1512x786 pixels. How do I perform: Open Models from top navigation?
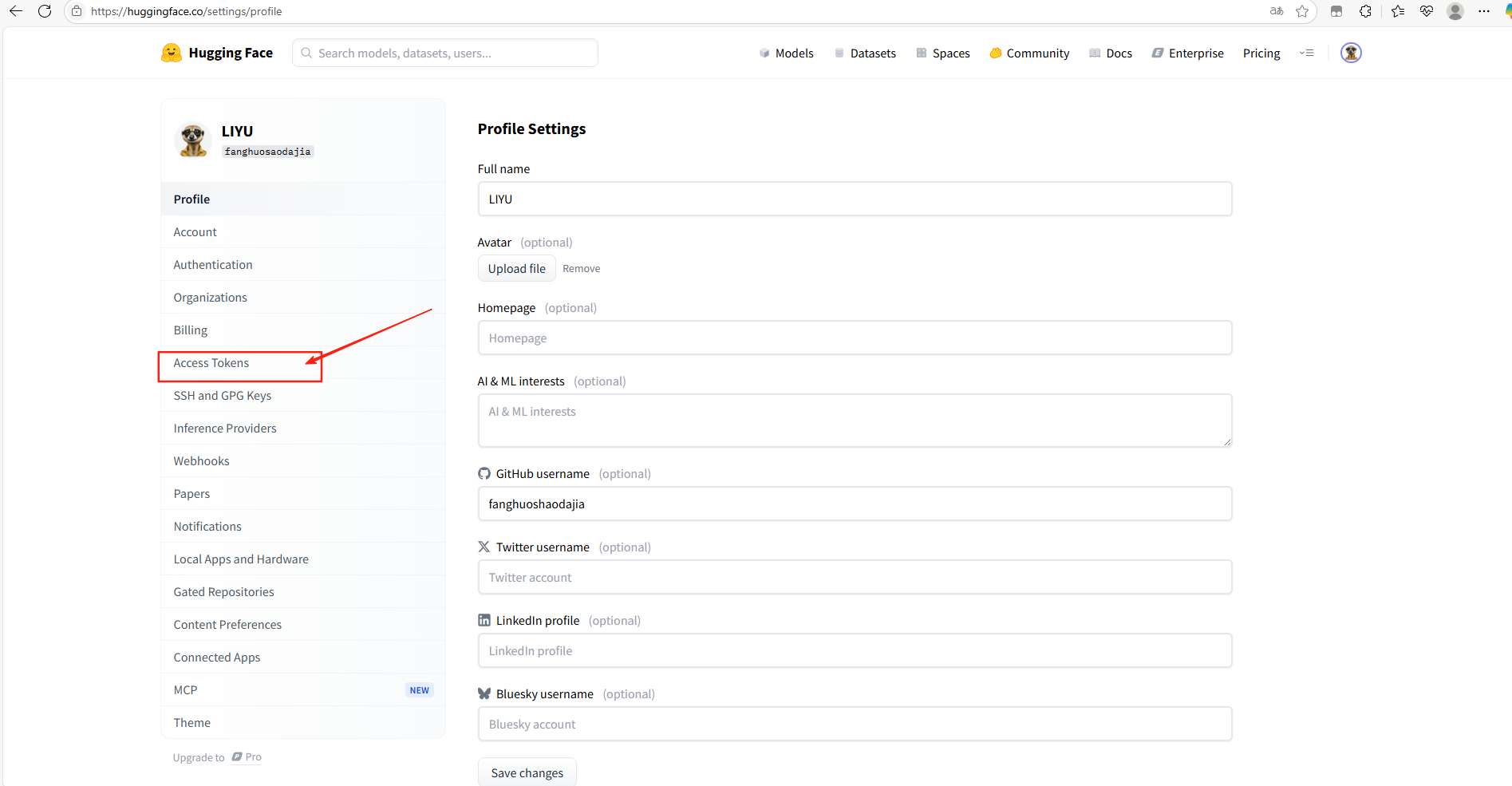click(x=786, y=53)
